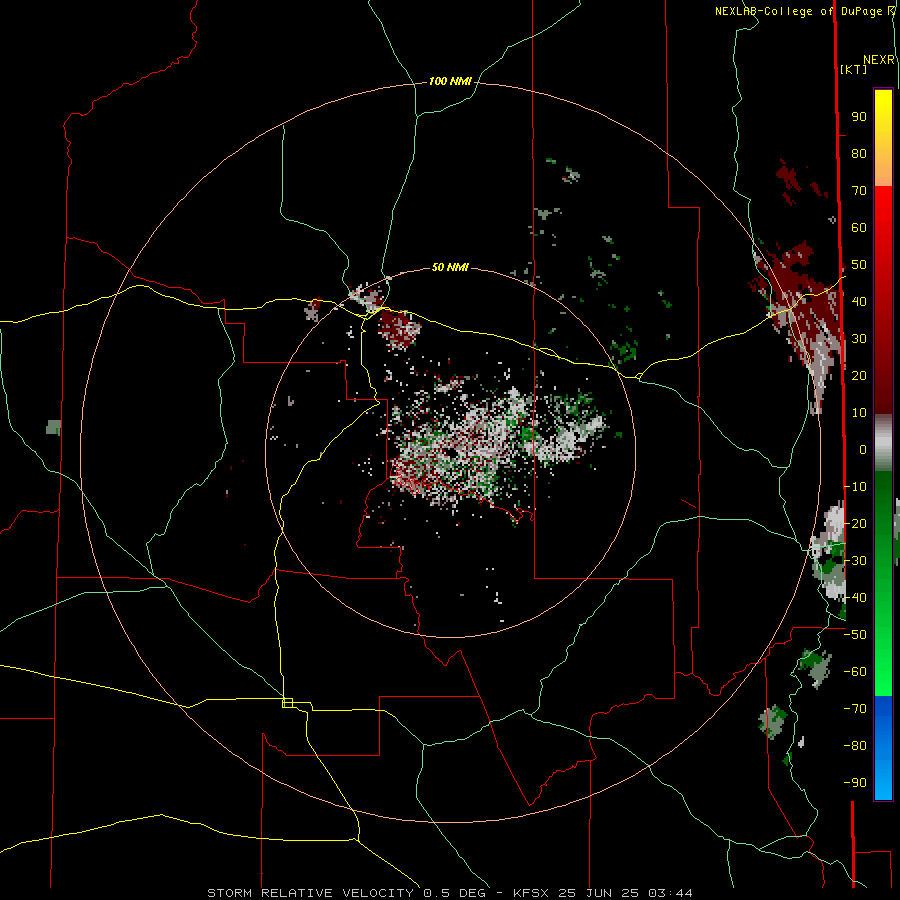Click the 60 value on the velocity scale
The image size is (900, 900).
point(859,228)
